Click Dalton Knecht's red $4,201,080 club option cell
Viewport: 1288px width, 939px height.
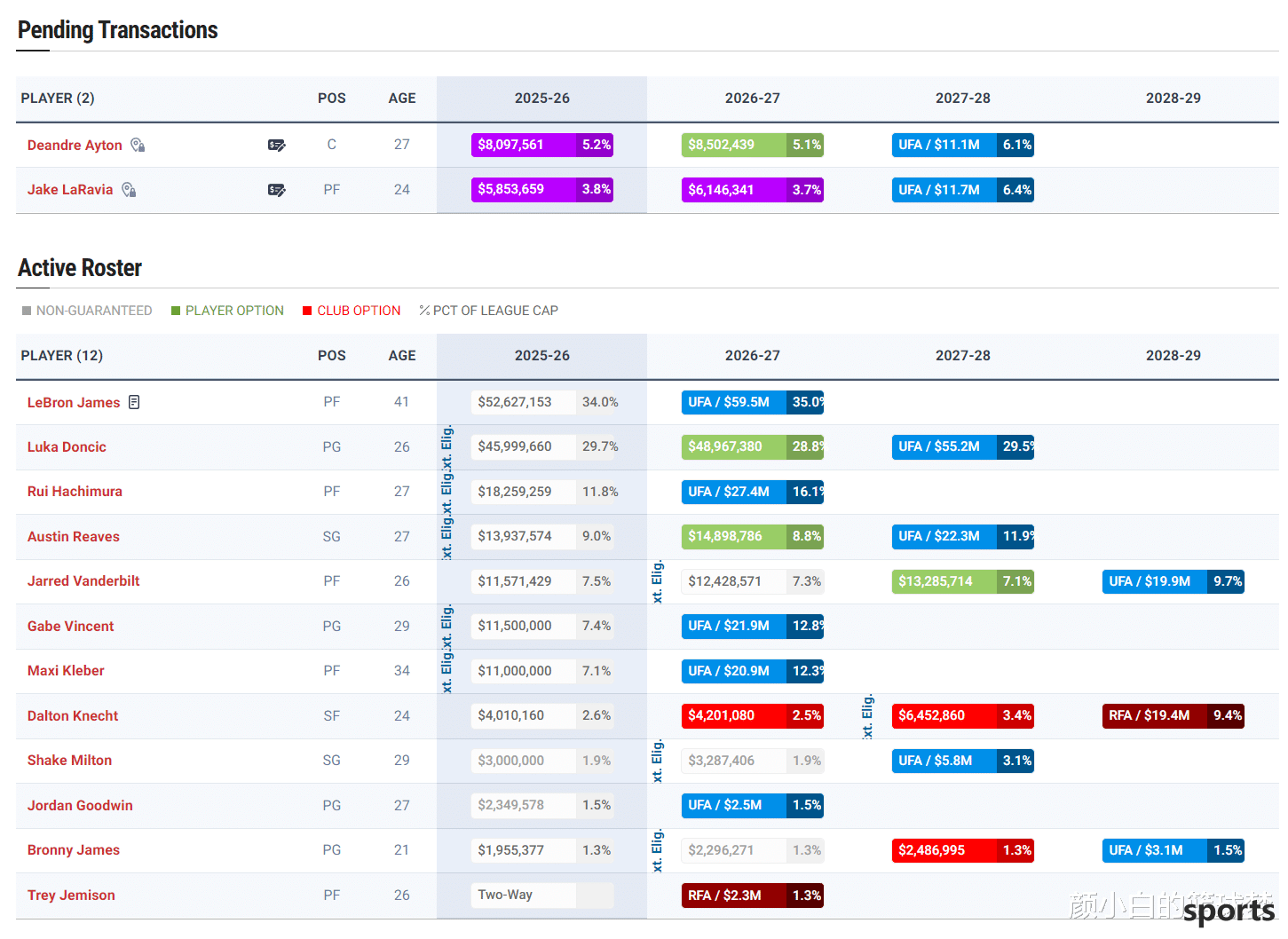pyautogui.click(x=752, y=715)
